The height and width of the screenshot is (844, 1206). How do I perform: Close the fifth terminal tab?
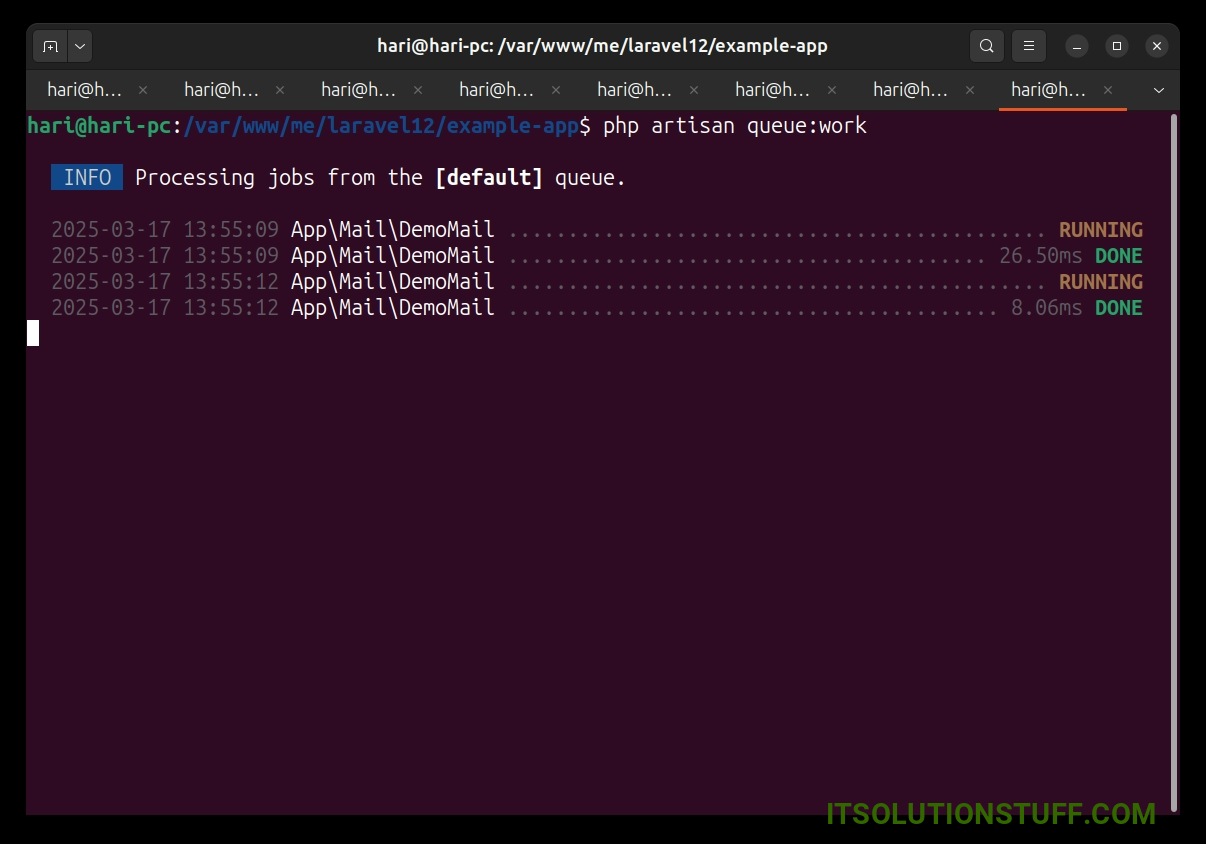click(694, 90)
